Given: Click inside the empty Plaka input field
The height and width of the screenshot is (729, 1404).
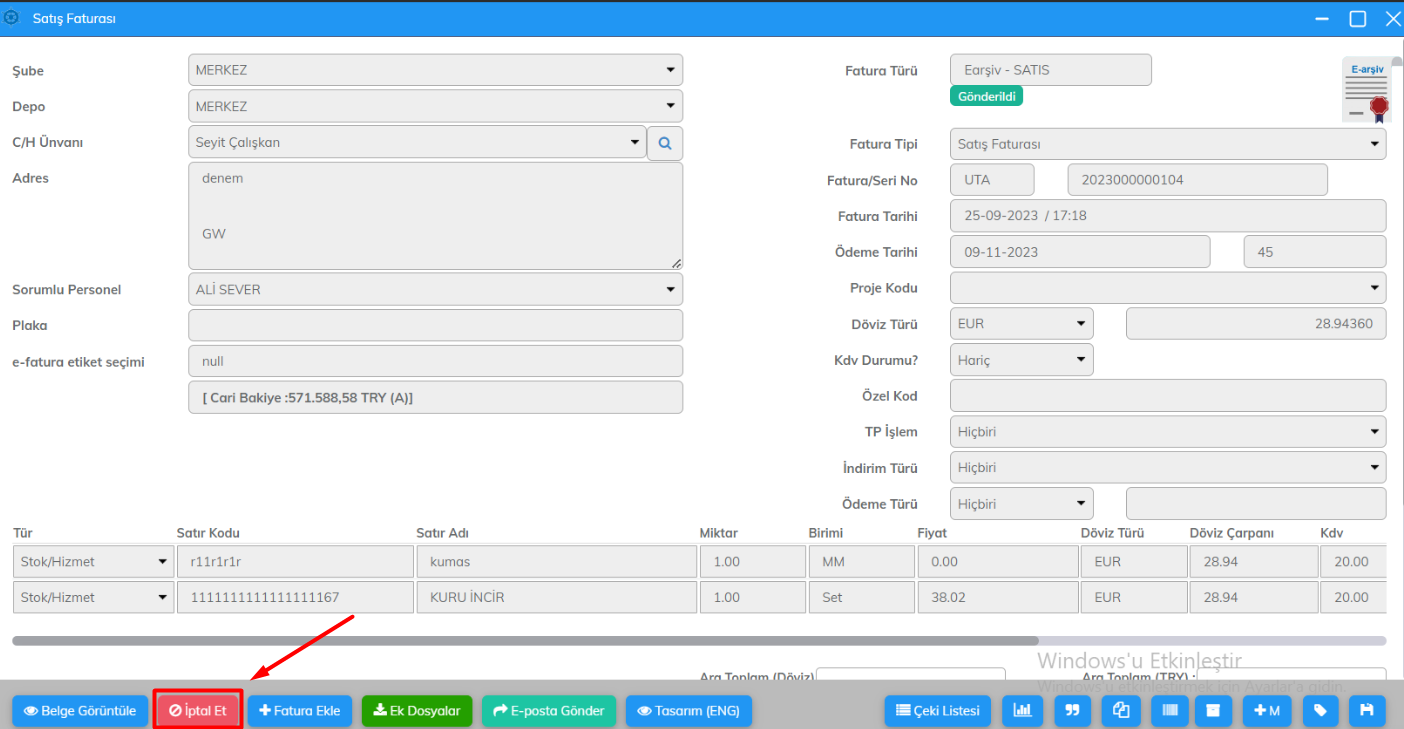Looking at the screenshot, I should pyautogui.click(x=435, y=325).
